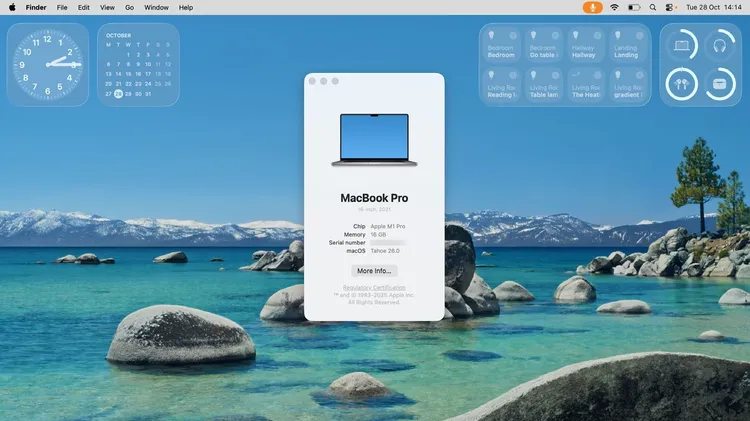Click the MacBook battery ring widget
The image size is (750, 421).
pos(682,45)
